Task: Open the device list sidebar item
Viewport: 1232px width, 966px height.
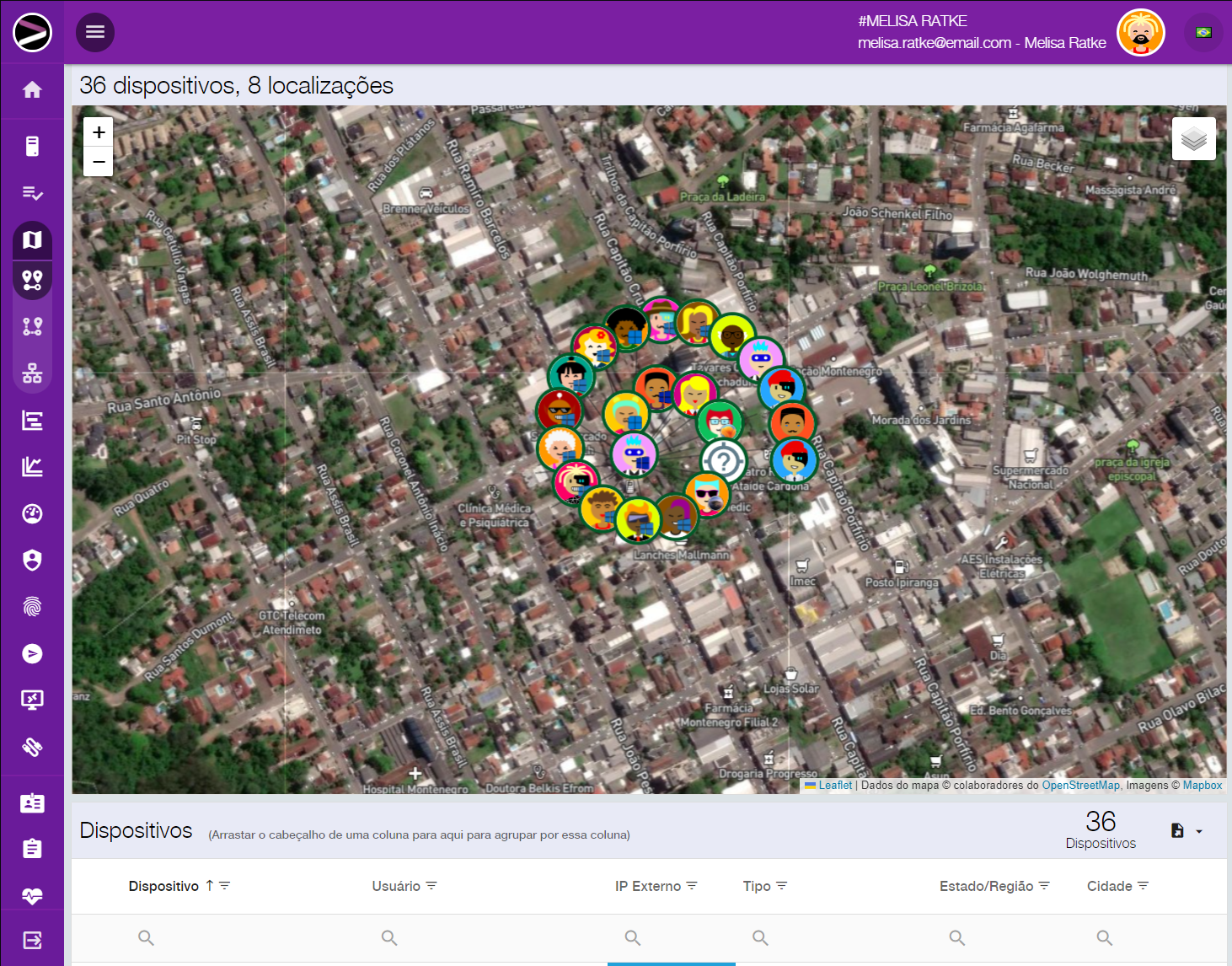Action: (x=32, y=147)
